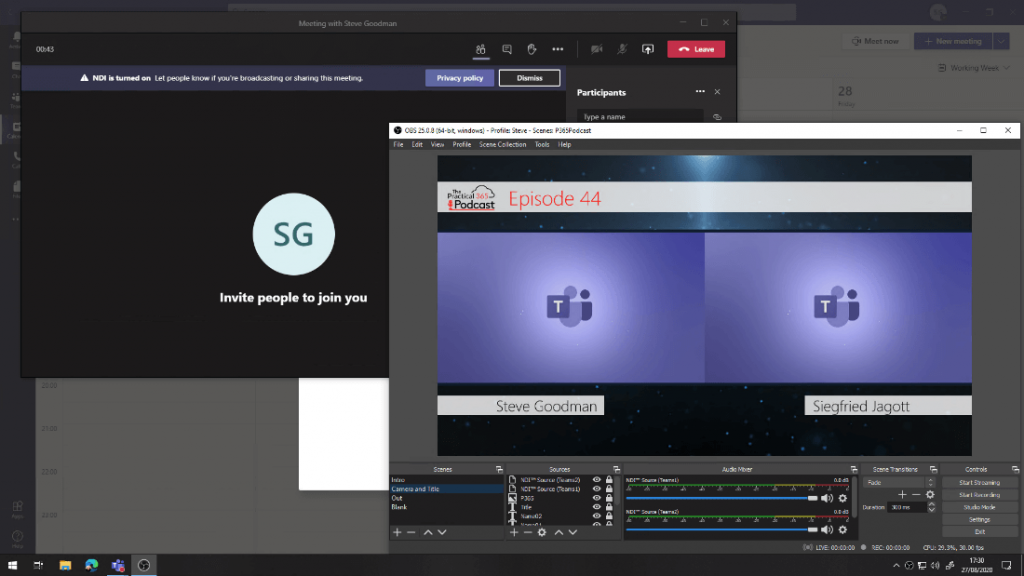
Task: Select the Intro scene
Action: (447, 480)
